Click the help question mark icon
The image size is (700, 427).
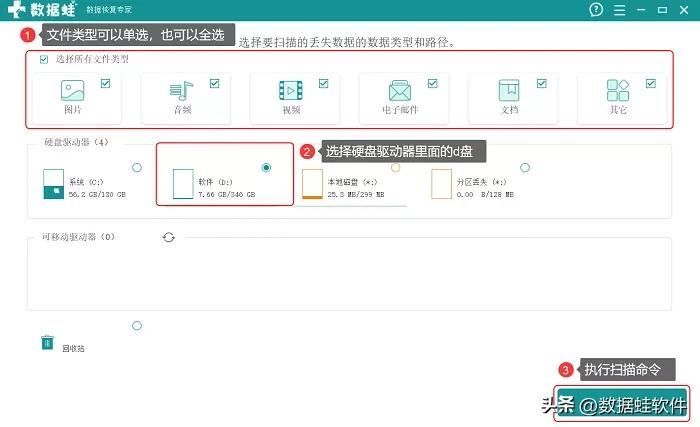point(596,9)
